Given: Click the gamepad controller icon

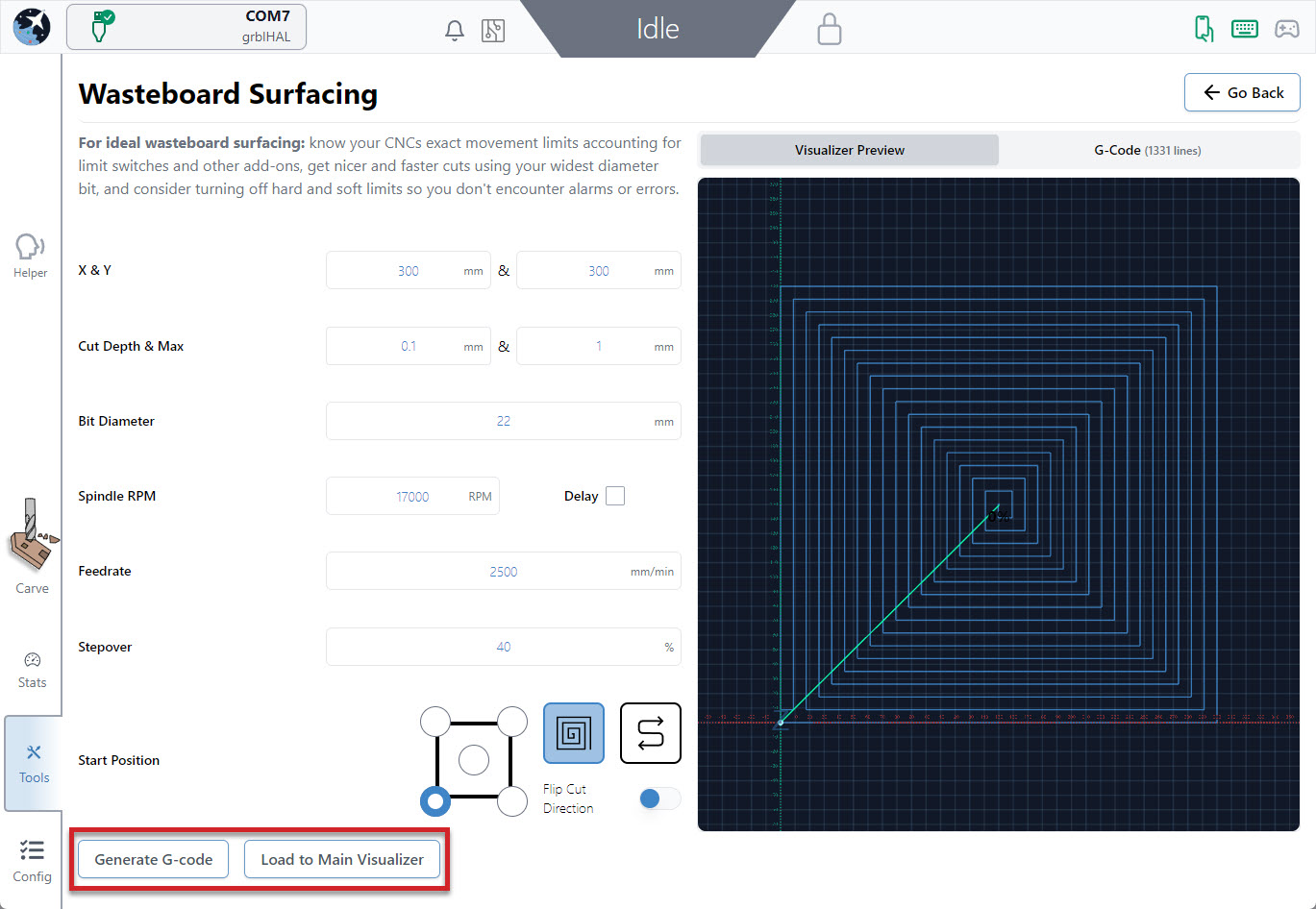Looking at the screenshot, I should [1286, 29].
